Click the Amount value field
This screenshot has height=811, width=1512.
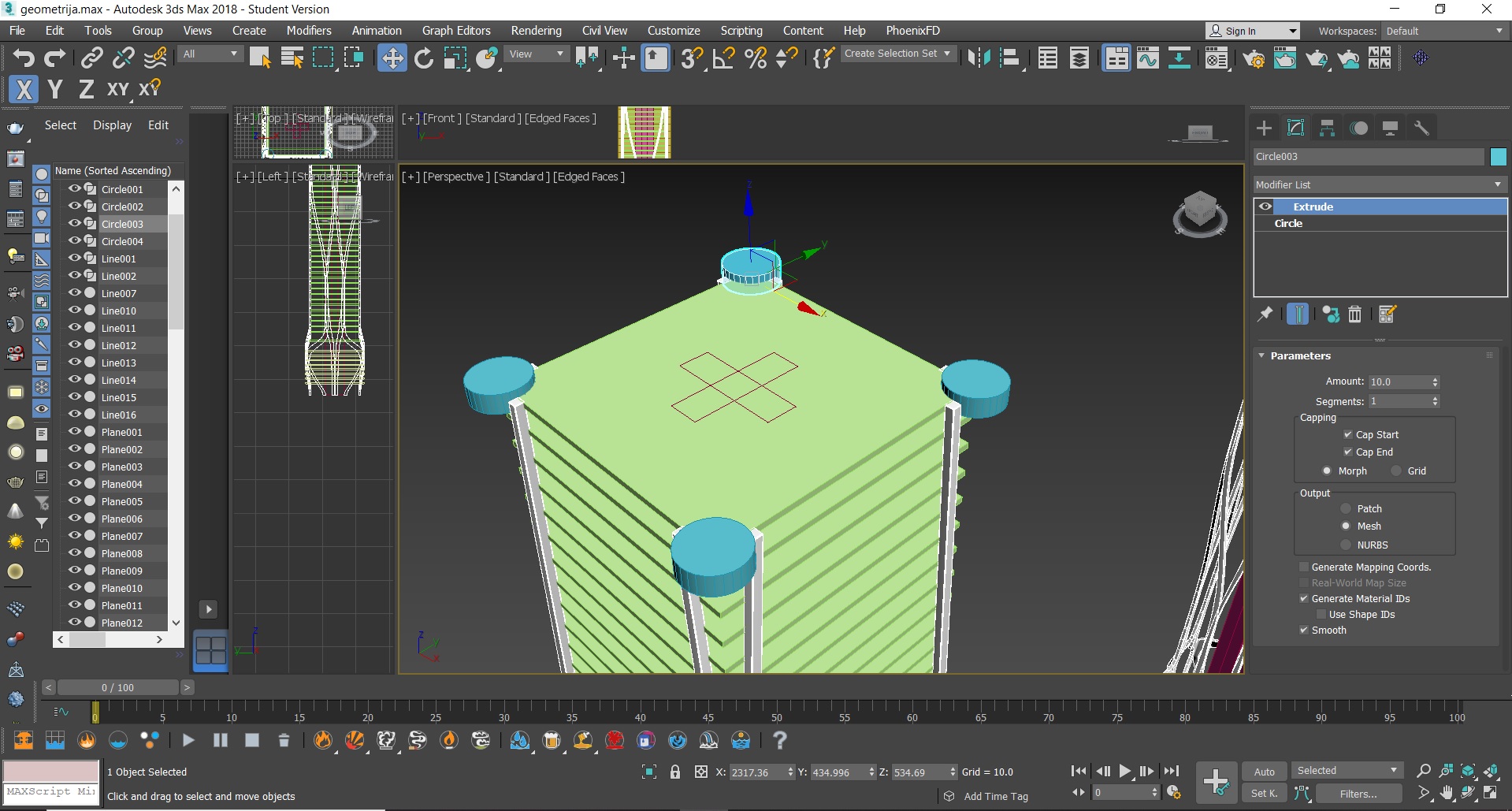pos(1399,381)
